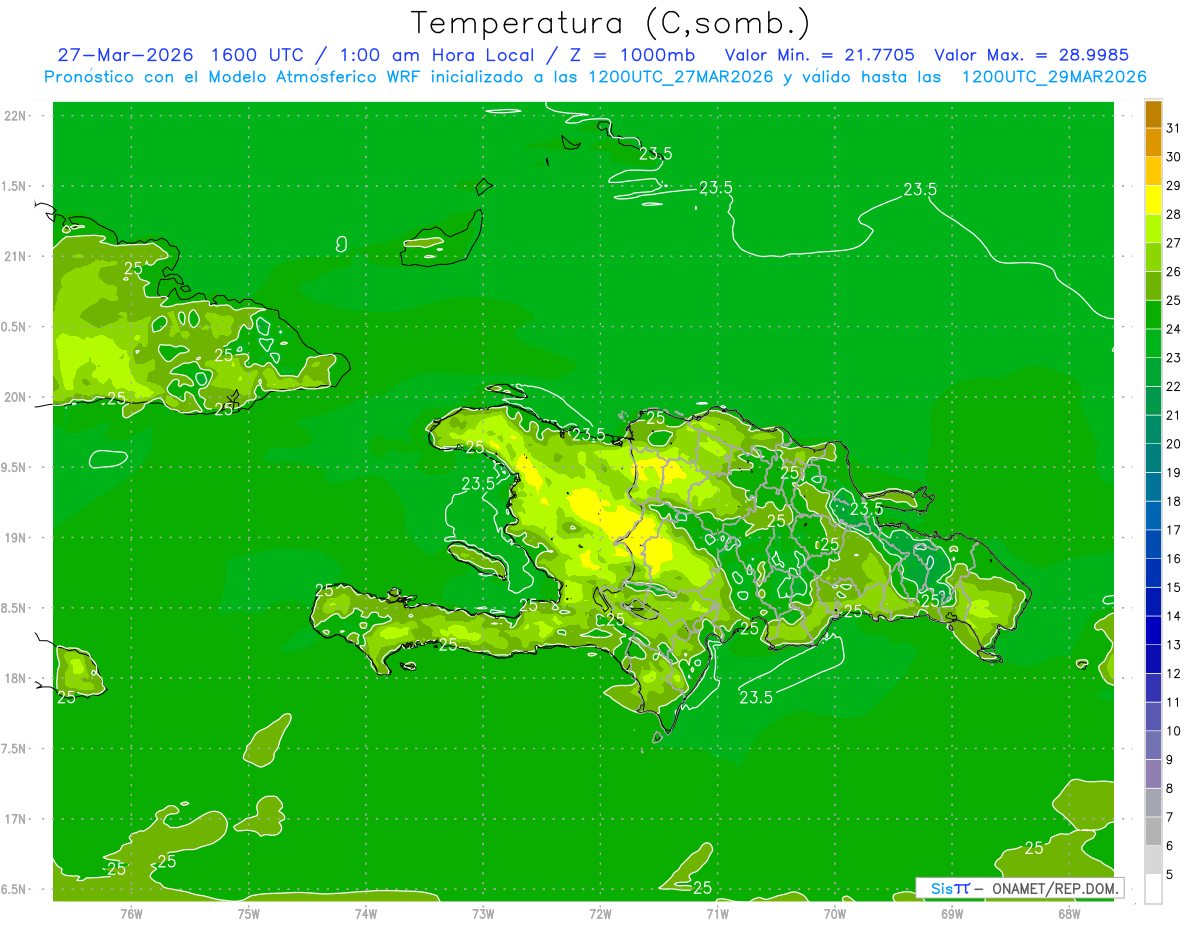
Task: Select the dark blue swatch between 13 and 14
Action: click(1153, 630)
